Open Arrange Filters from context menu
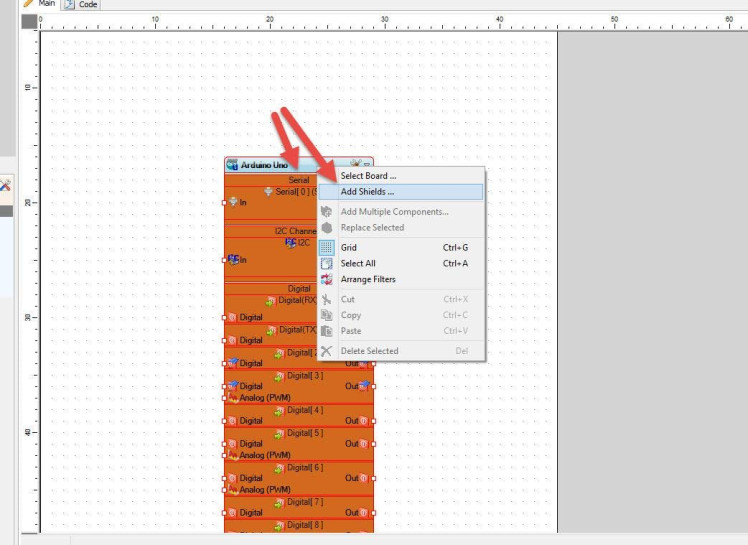748x545 pixels. click(x=367, y=279)
